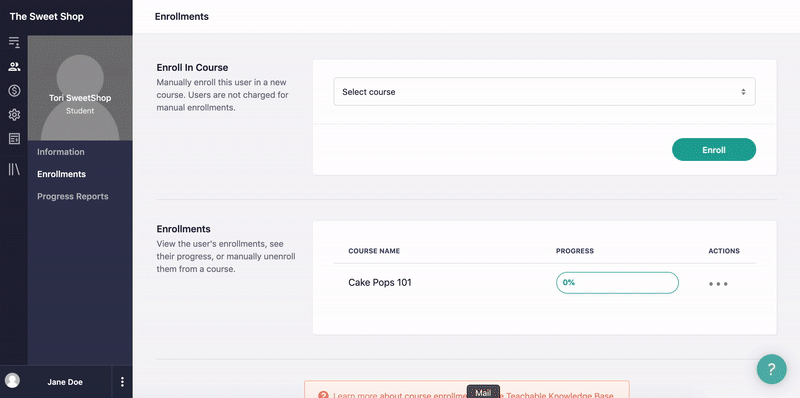Click the Tori SweetShop profile avatar
Screen dimensions: 800x398
coord(80,88)
